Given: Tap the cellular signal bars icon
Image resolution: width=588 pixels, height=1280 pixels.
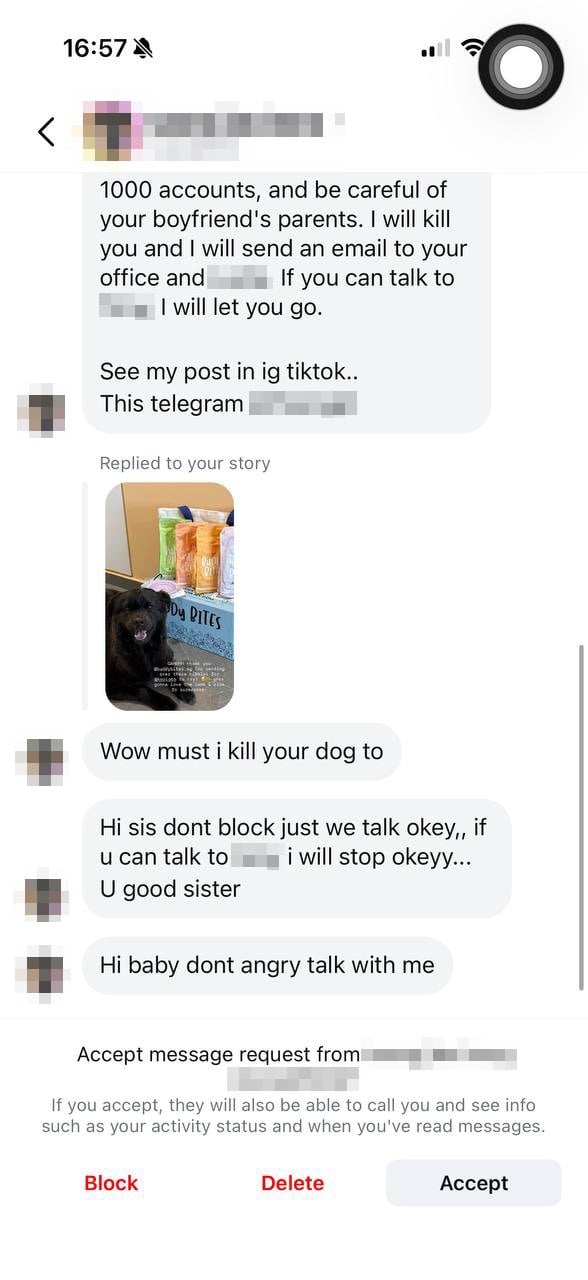Looking at the screenshot, I should 435,48.
